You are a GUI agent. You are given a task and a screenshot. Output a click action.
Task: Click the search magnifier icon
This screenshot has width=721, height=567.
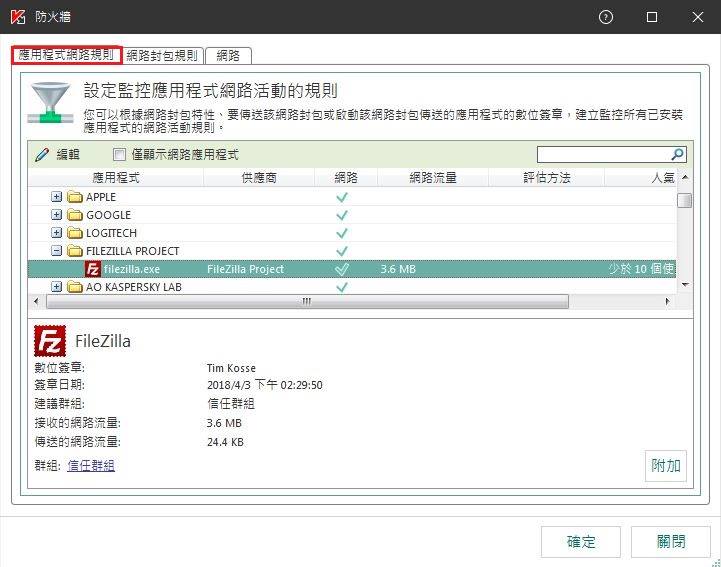tap(678, 155)
